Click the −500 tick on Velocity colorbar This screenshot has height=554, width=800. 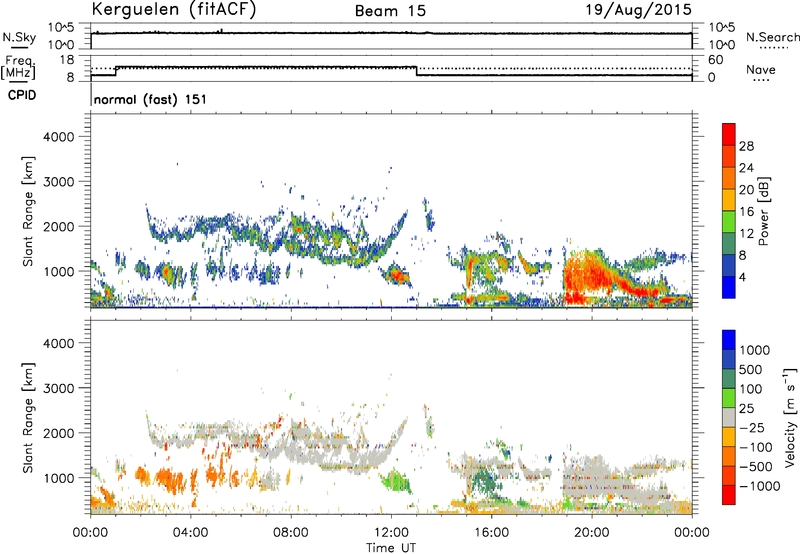pos(757,467)
